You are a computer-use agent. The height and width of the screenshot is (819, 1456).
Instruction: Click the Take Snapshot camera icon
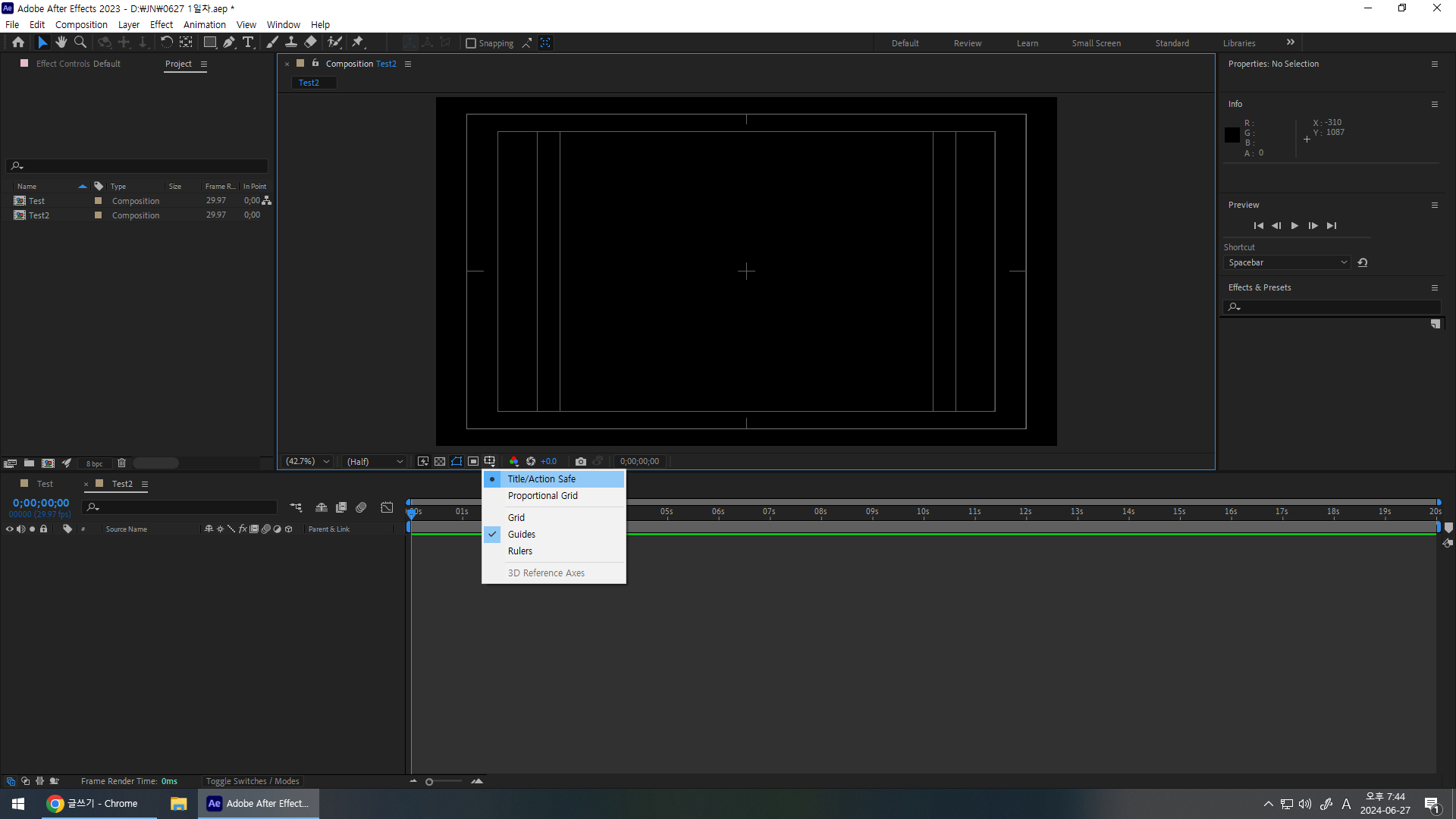[x=581, y=461]
